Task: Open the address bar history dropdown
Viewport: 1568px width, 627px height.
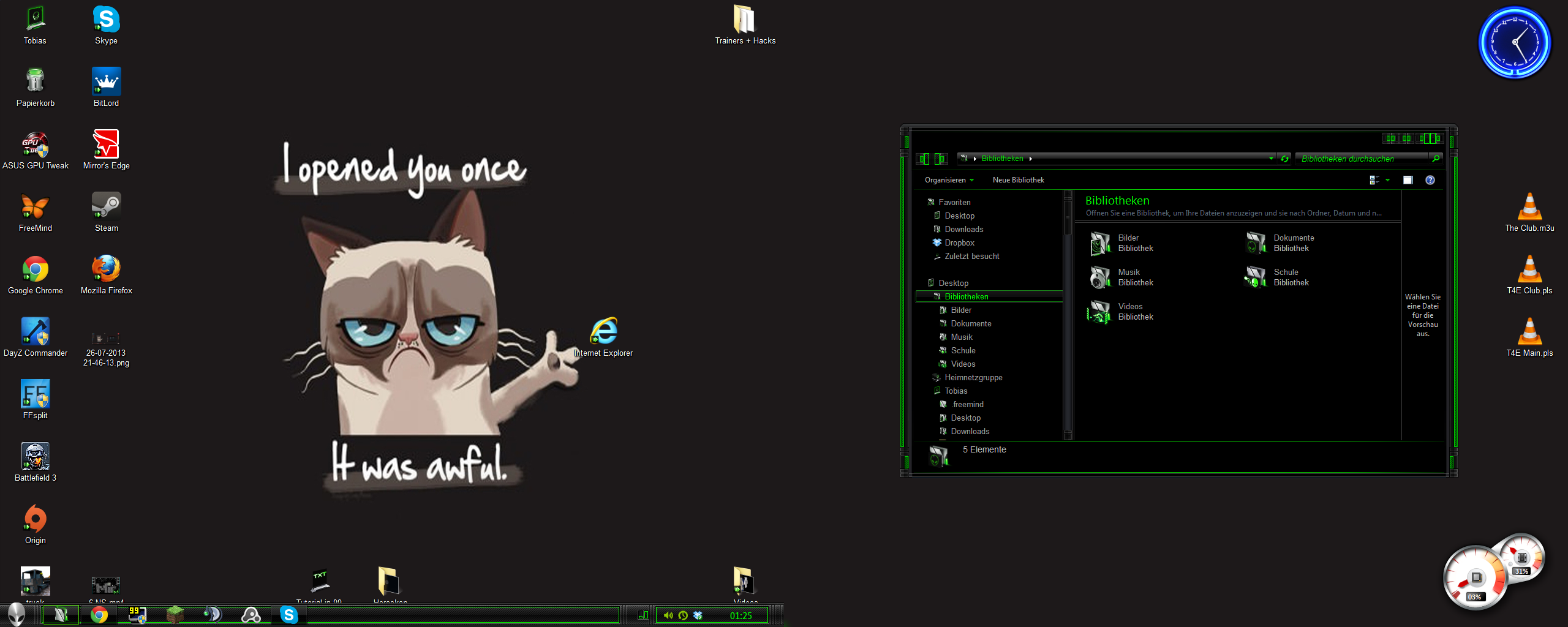Action: [x=1271, y=159]
